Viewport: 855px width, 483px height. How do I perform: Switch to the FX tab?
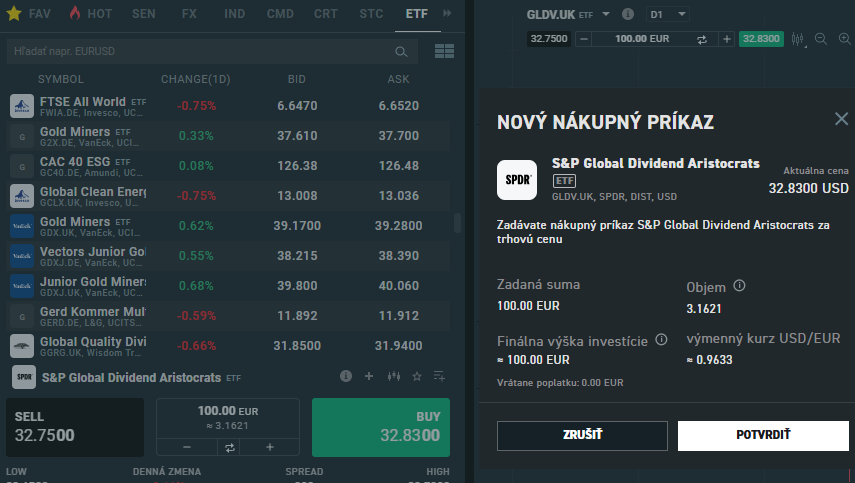tap(189, 14)
